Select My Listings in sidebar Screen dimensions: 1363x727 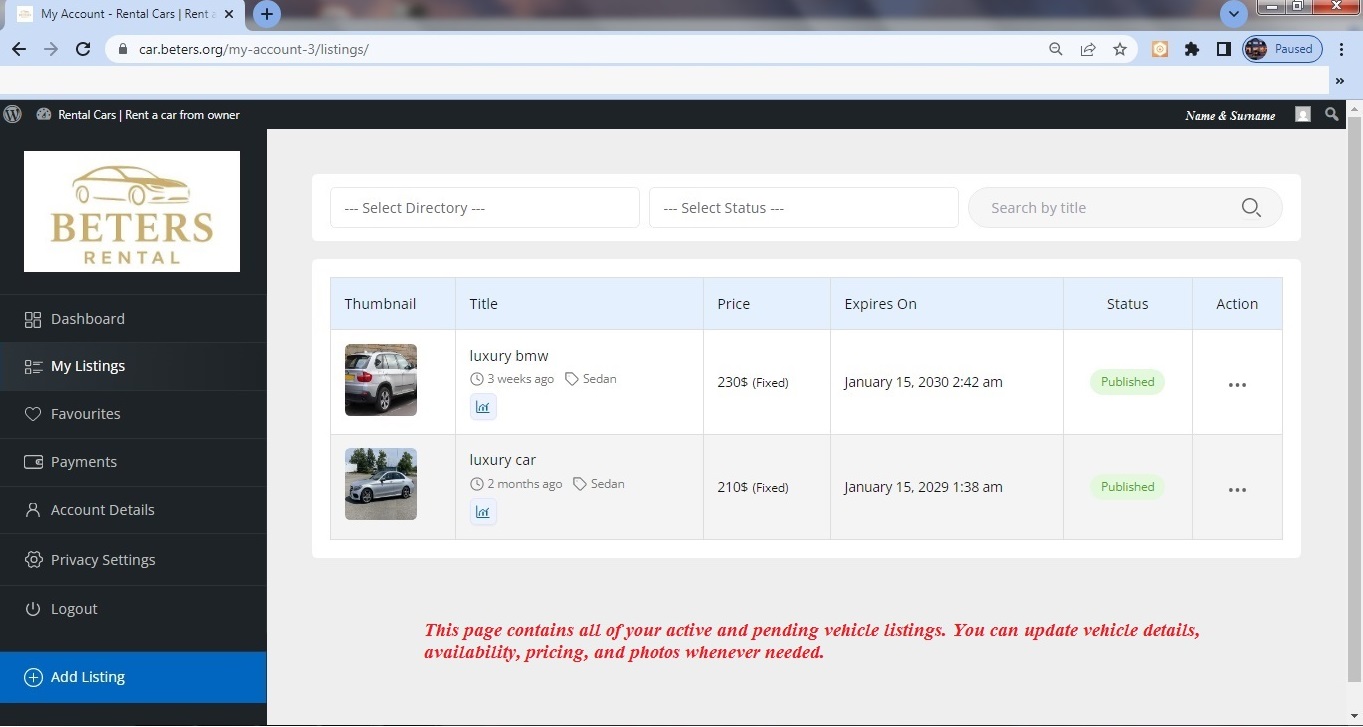[x=133, y=366]
